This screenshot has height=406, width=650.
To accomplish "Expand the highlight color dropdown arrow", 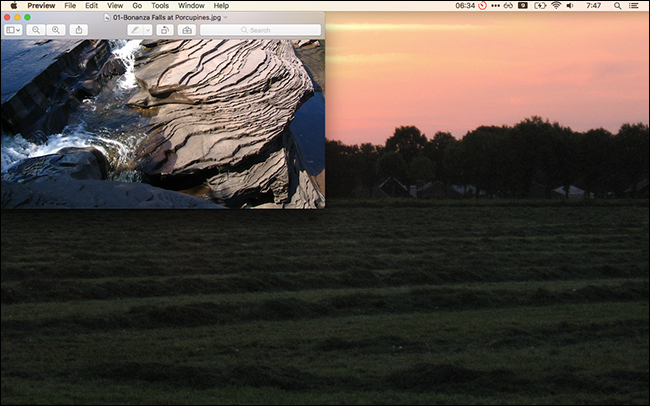I will tap(148, 30).
